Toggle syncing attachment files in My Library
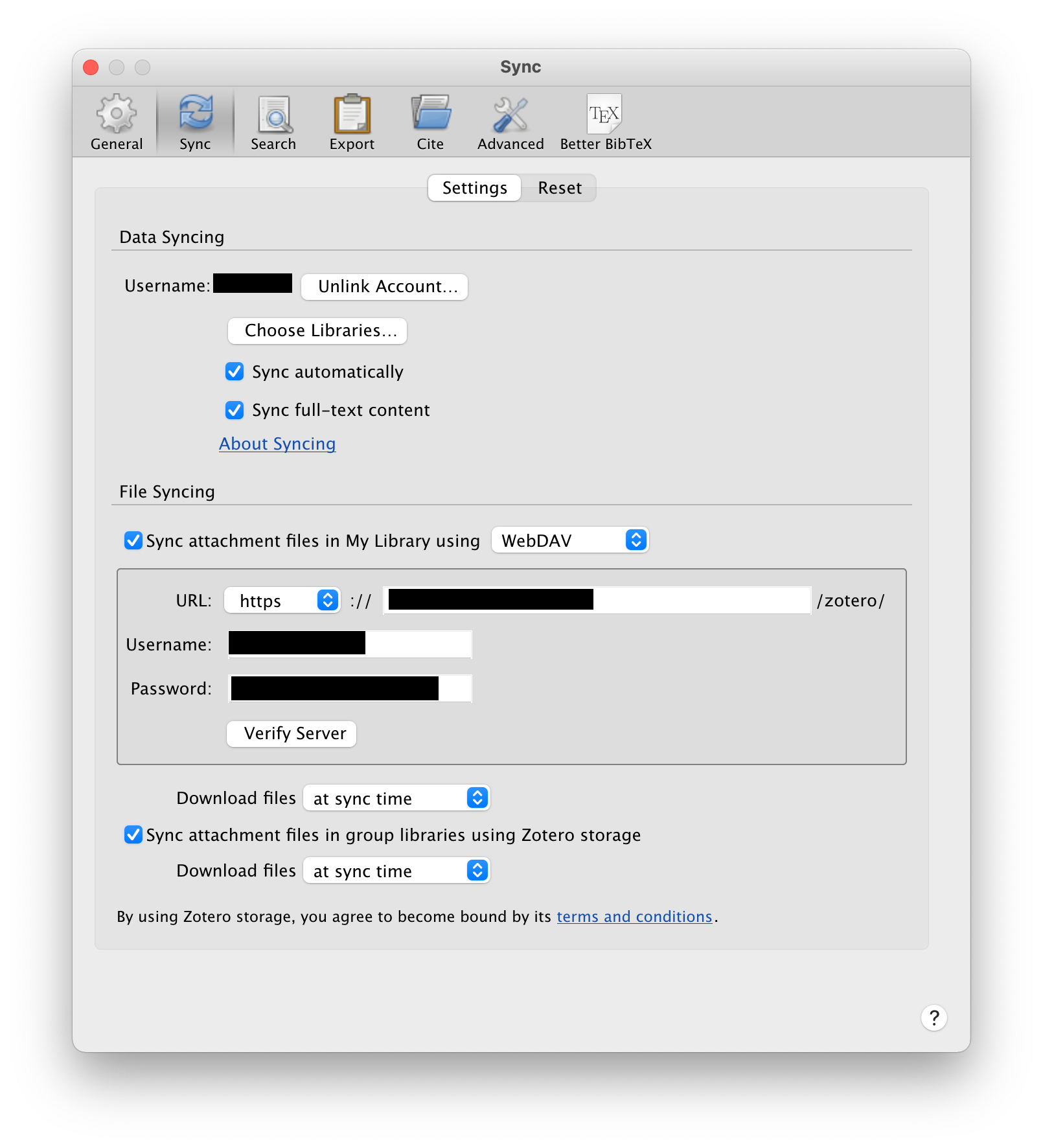The width and height of the screenshot is (1043, 1148). click(133, 540)
